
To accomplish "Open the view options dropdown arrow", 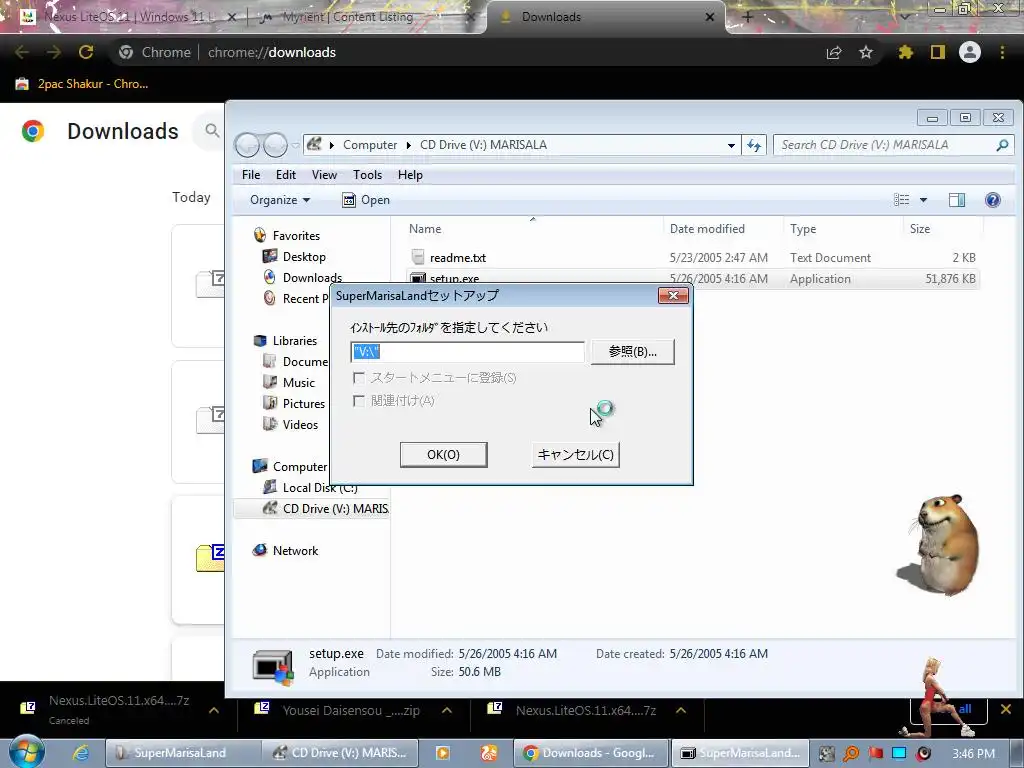I will 923,200.
